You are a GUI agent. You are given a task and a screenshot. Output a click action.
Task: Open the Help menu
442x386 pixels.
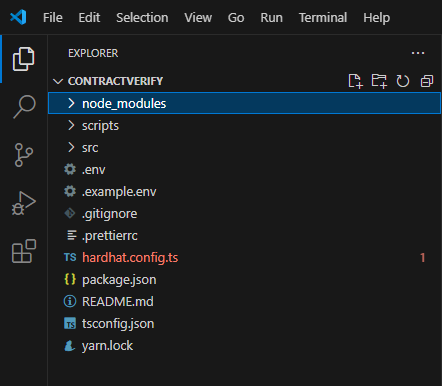pyautogui.click(x=376, y=17)
